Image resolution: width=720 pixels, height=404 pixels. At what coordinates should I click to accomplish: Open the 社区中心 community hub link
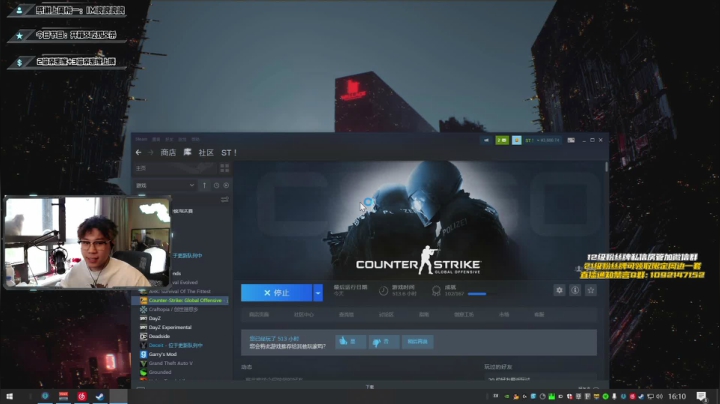tap(304, 314)
